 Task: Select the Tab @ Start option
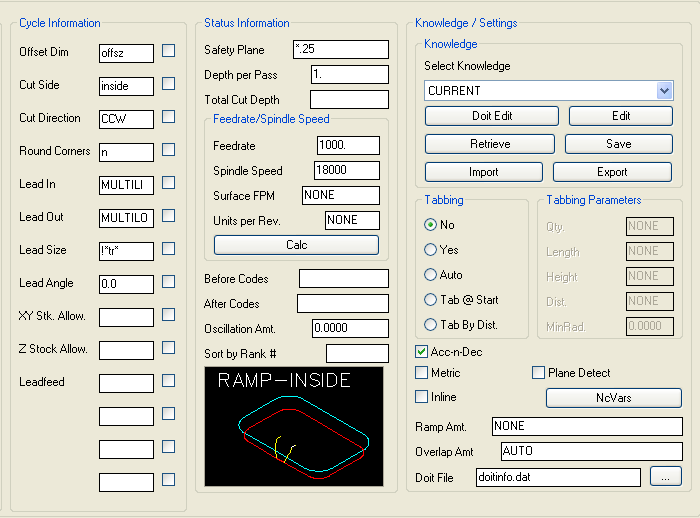tap(430, 300)
